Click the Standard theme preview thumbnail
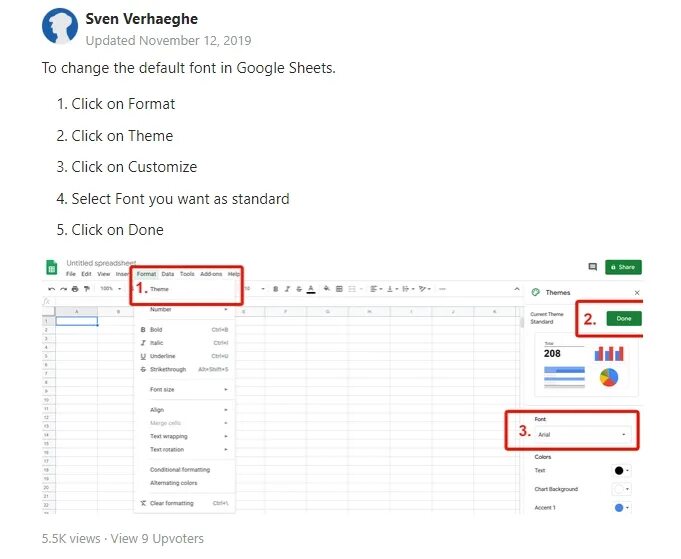The width and height of the screenshot is (681, 559). click(x=586, y=365)
